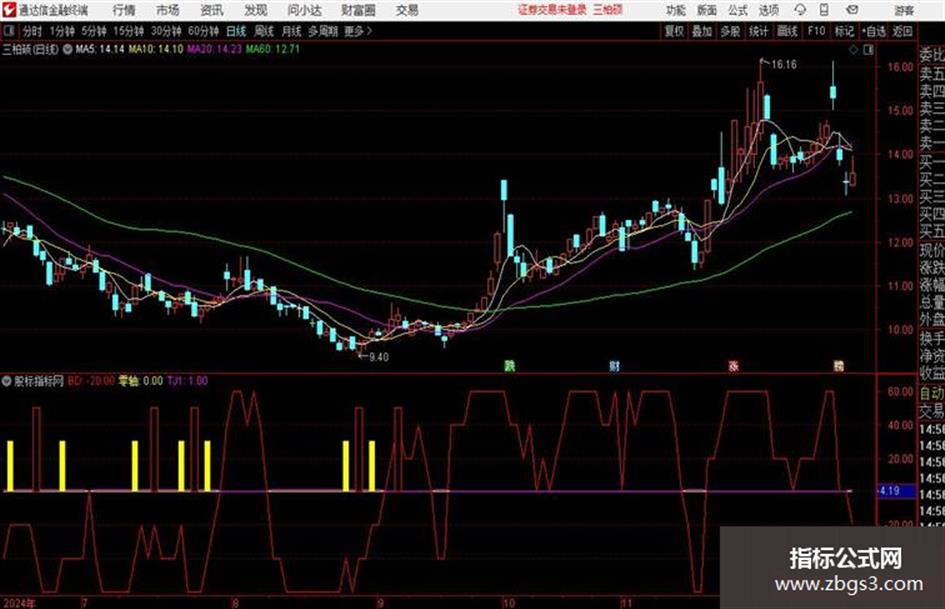The image size is (945, 609).
Task: Open the envelope message icon
Action: coord(852,10)
